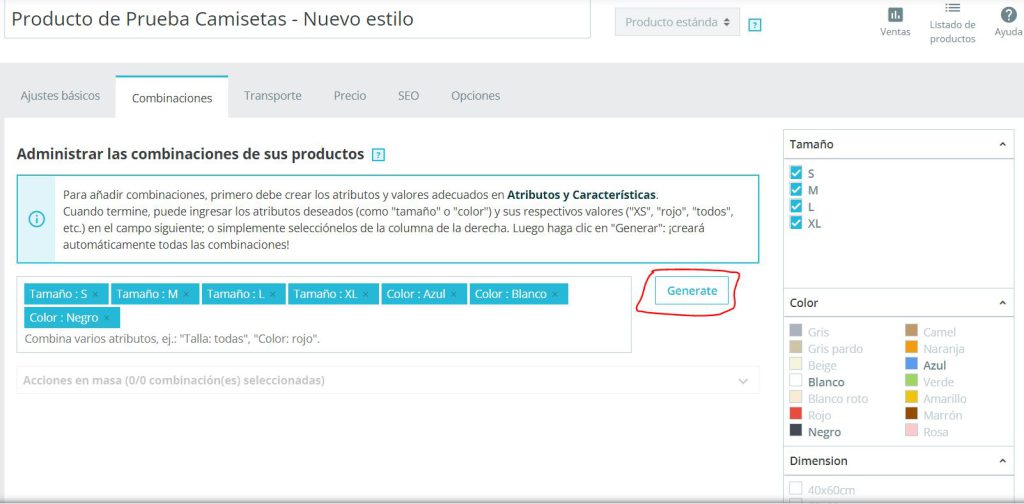1024x504 pixels.
Task: Open the Ventas sales chart icon
Action: pyautogui.click(x=895, y=15)
